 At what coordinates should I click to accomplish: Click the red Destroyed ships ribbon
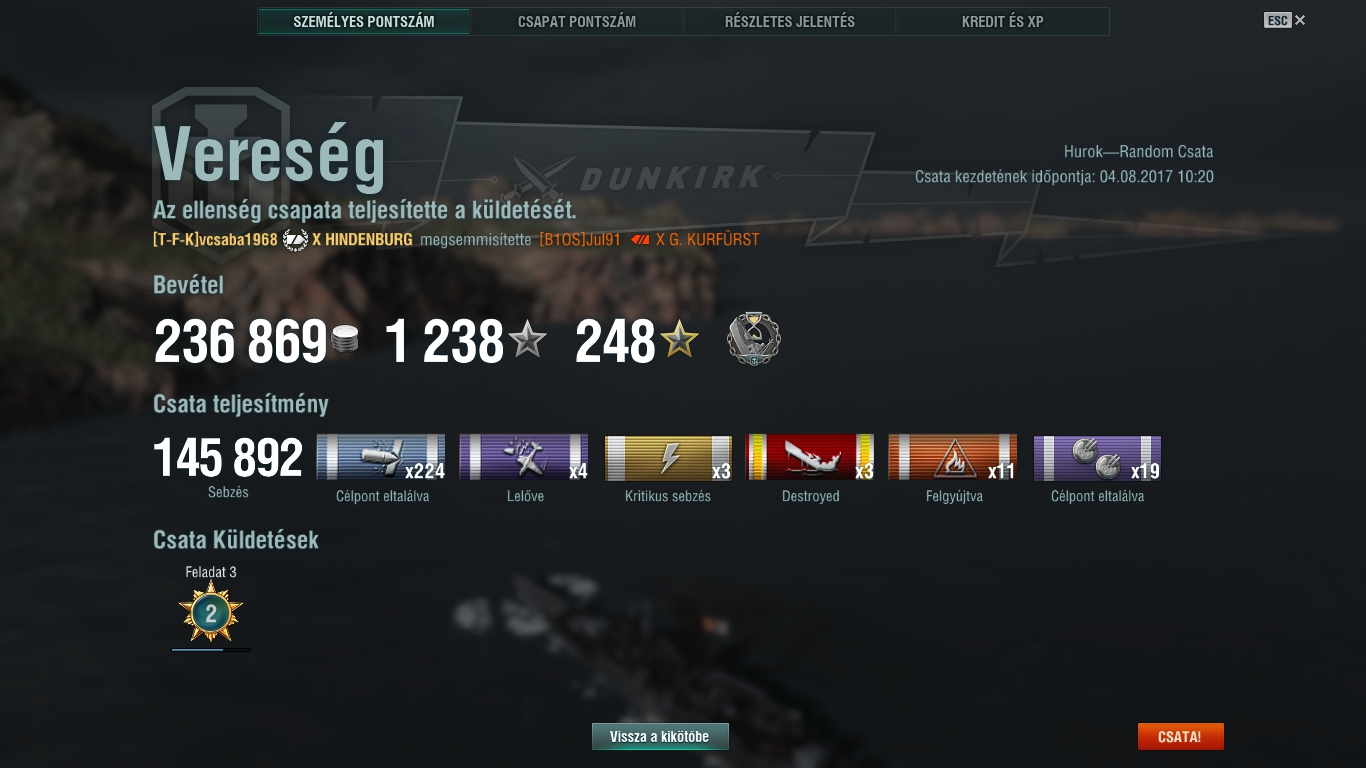coord(810,458)
